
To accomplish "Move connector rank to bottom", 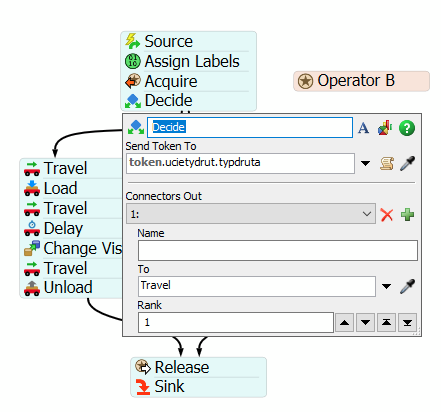I will point(407,322).
